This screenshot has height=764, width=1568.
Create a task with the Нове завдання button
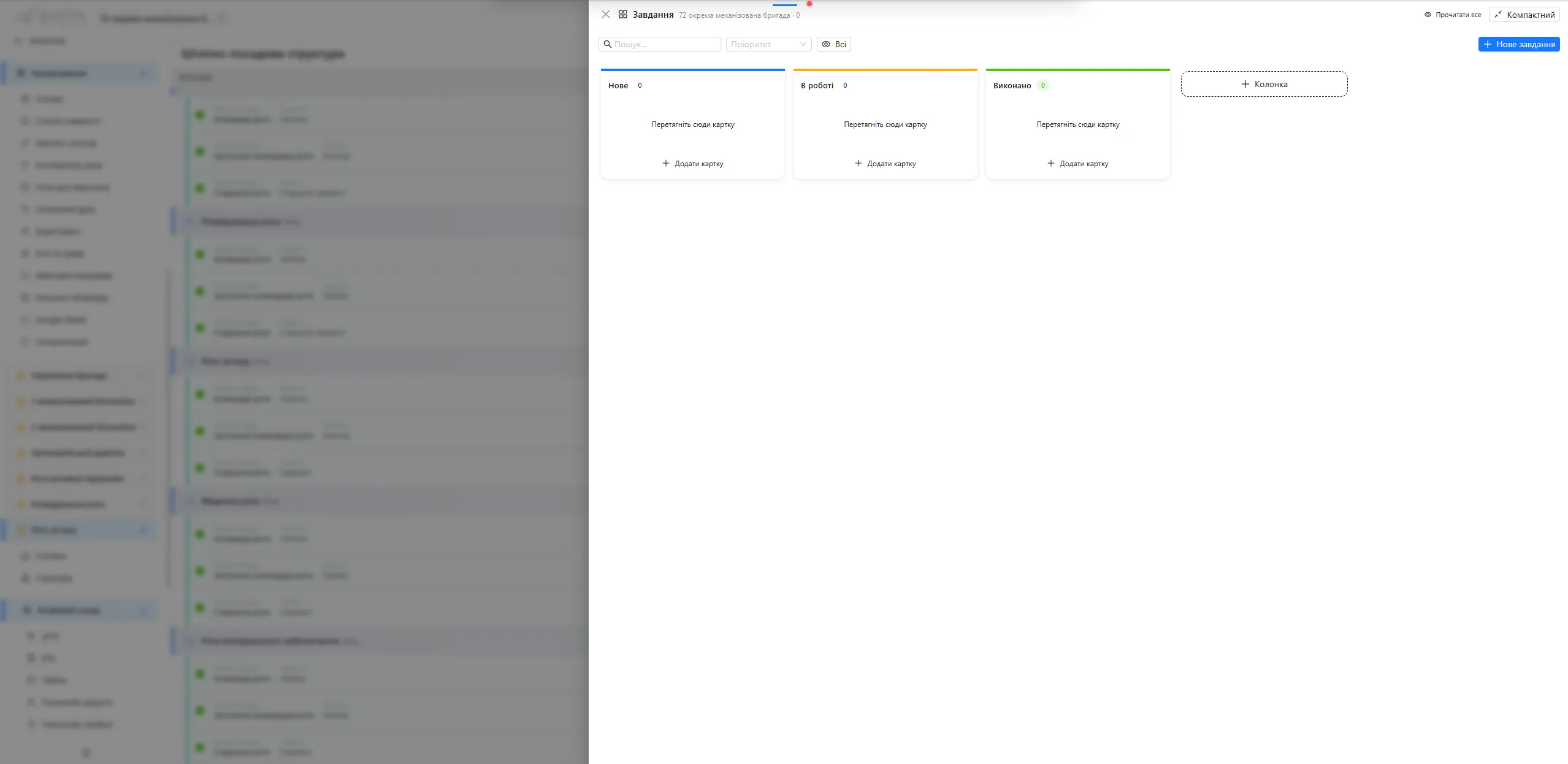[1519, 44]
